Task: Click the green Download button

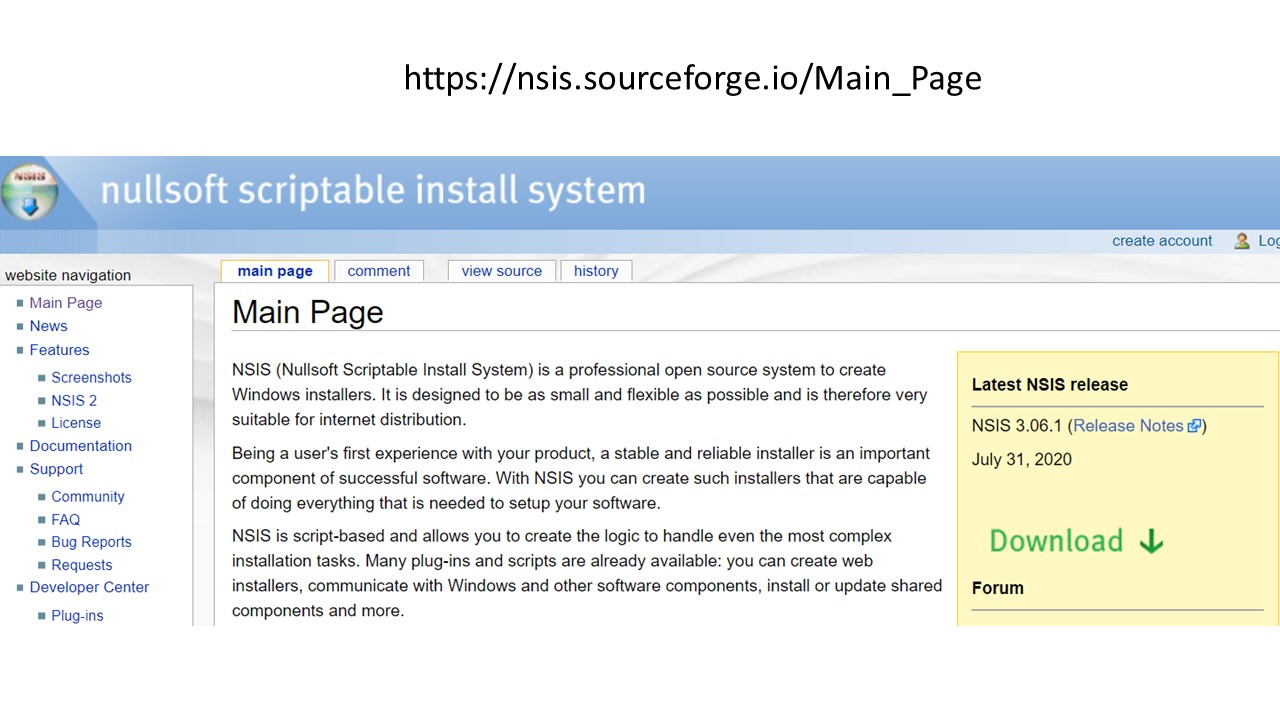Action: tap(1056, 541)
